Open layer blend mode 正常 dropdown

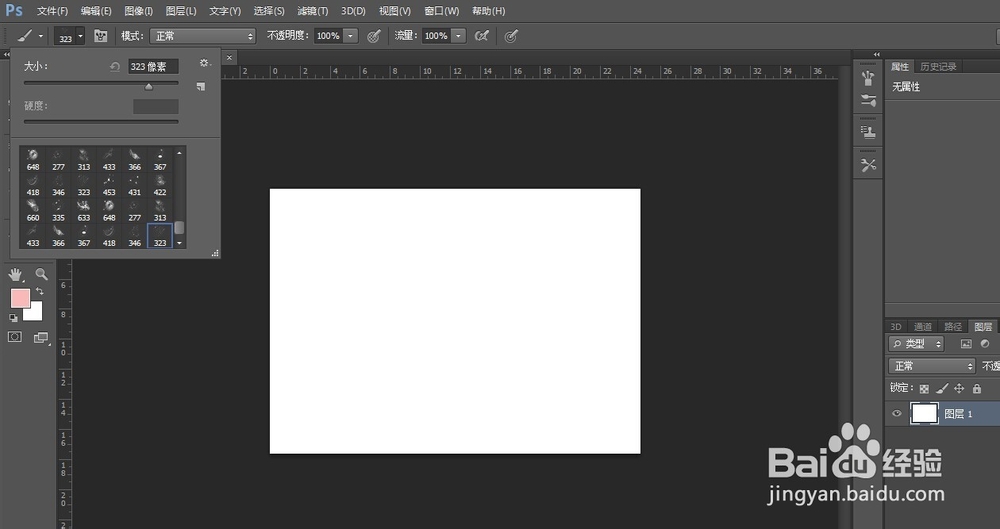[932, 366]
